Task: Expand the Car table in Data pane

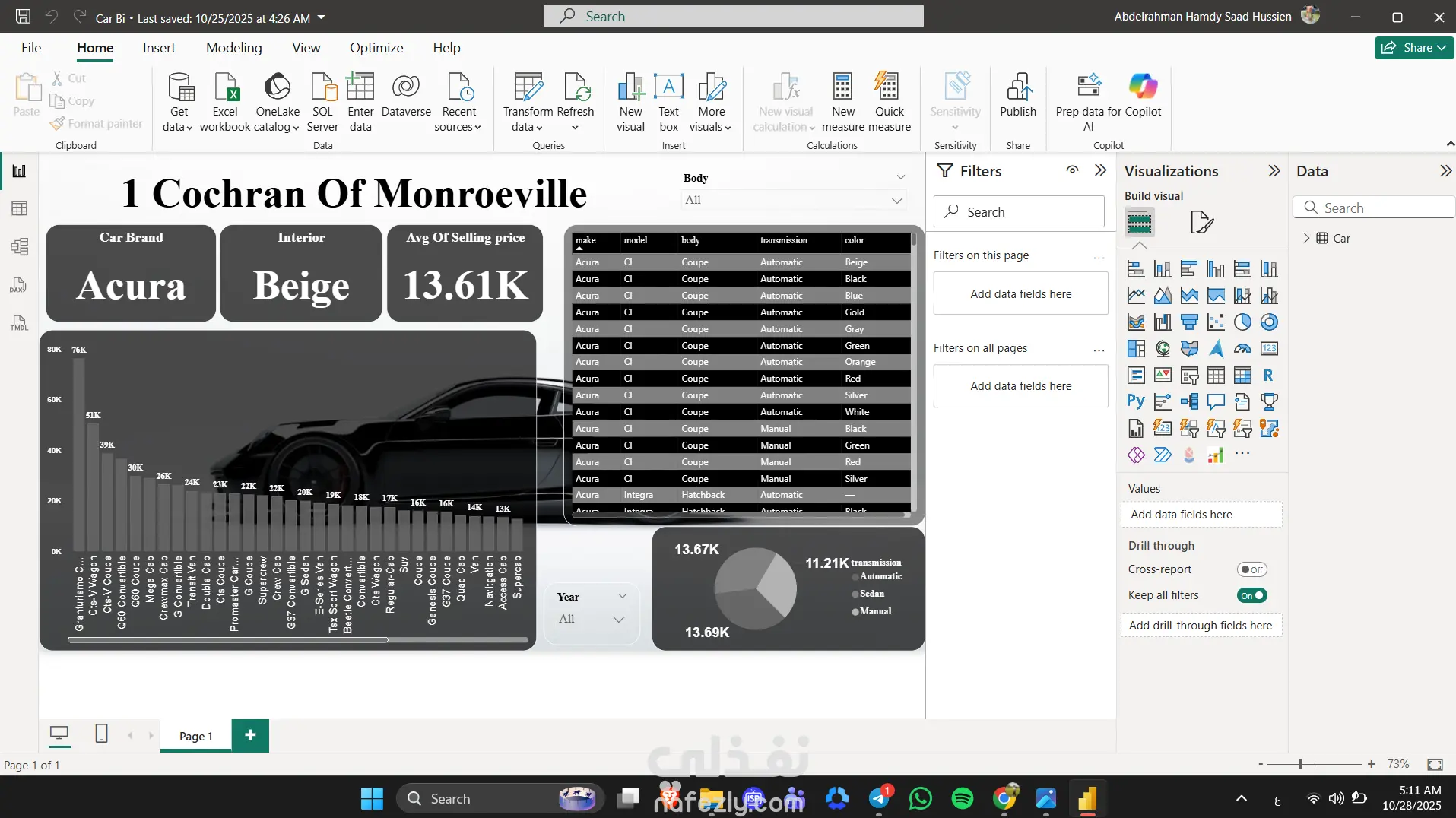Action: pos(1306,238)
